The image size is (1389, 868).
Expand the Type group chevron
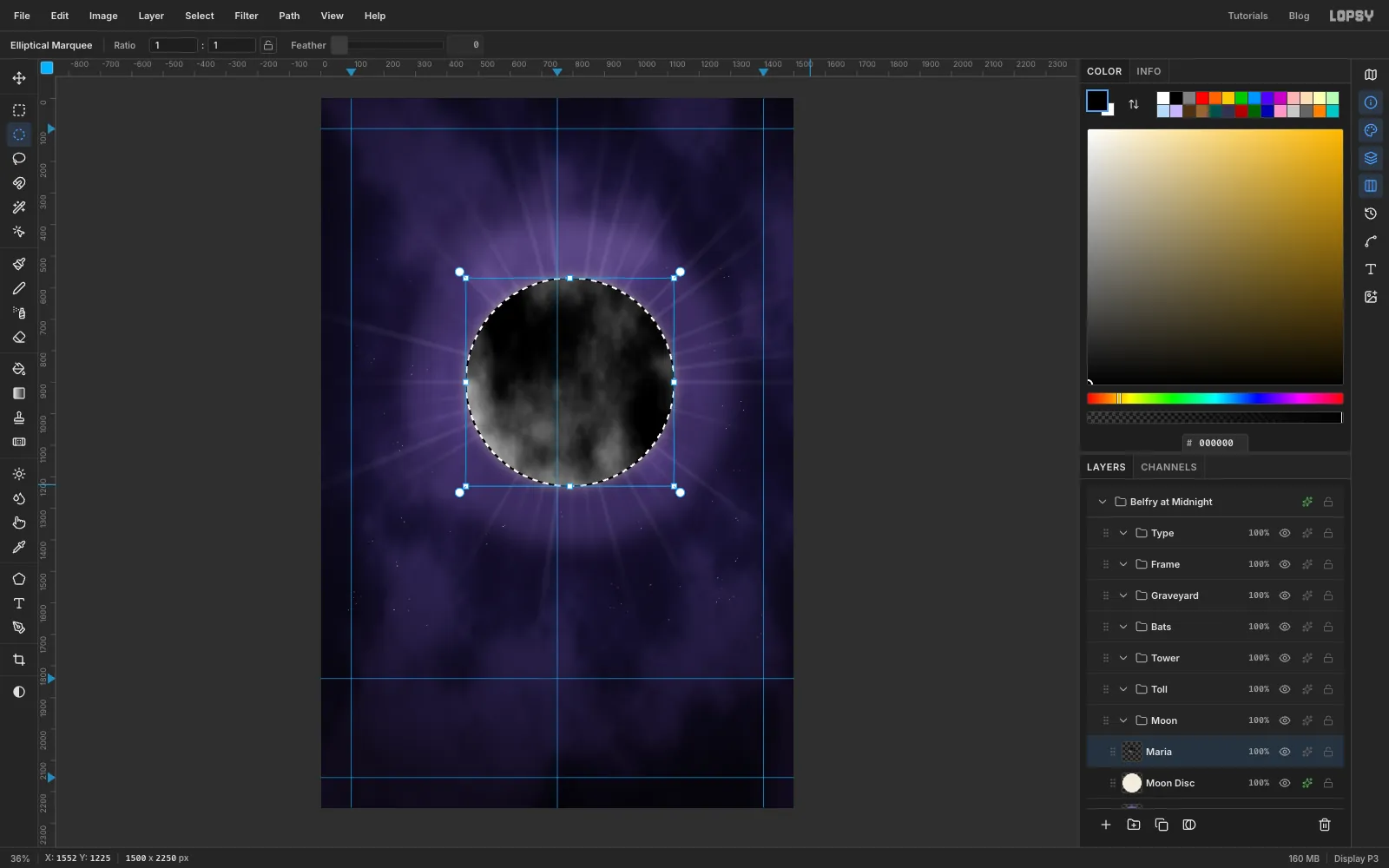pos(1123,533)
